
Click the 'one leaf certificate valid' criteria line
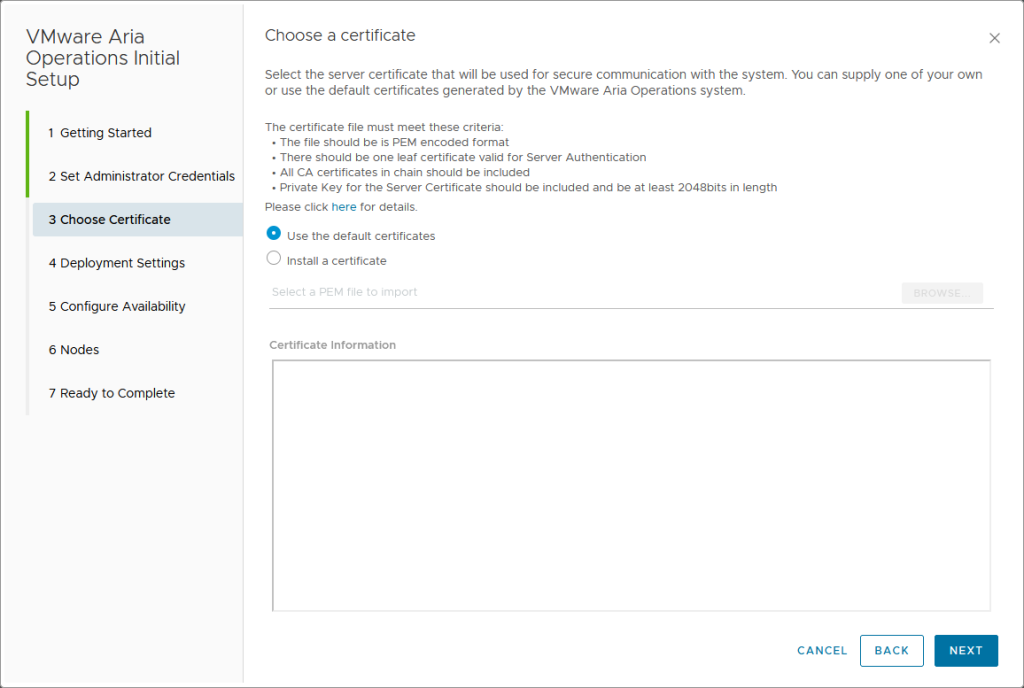(x=462, y=157)
